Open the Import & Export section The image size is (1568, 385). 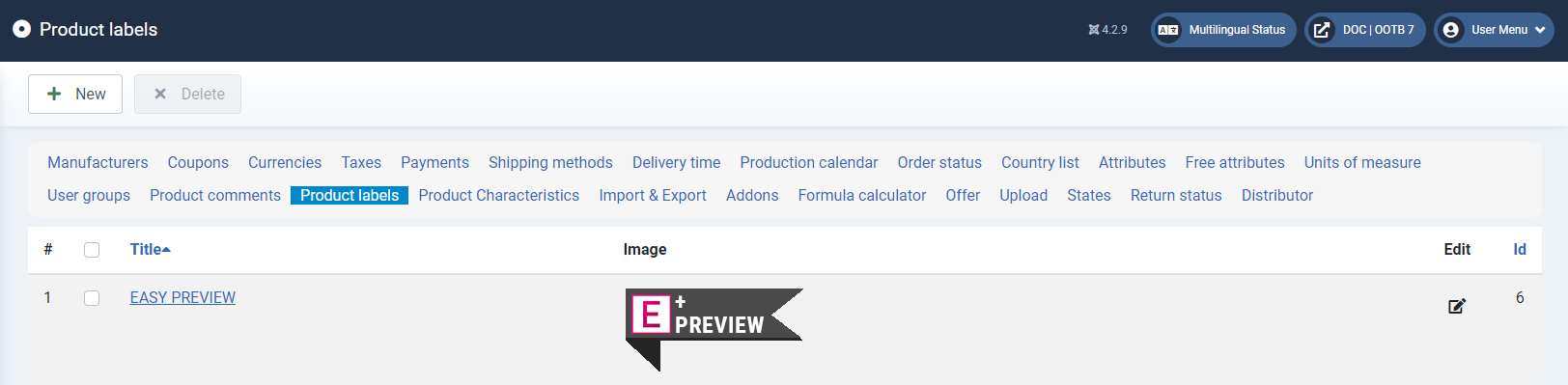pos(653,195)
